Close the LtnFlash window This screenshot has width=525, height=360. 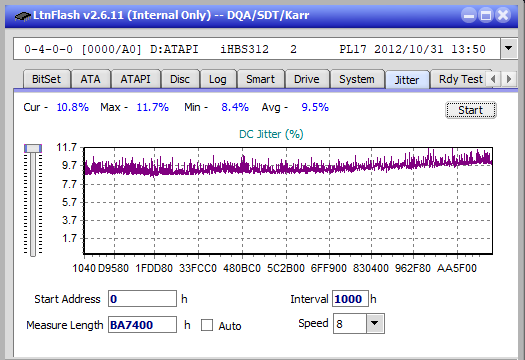[503, 15]
